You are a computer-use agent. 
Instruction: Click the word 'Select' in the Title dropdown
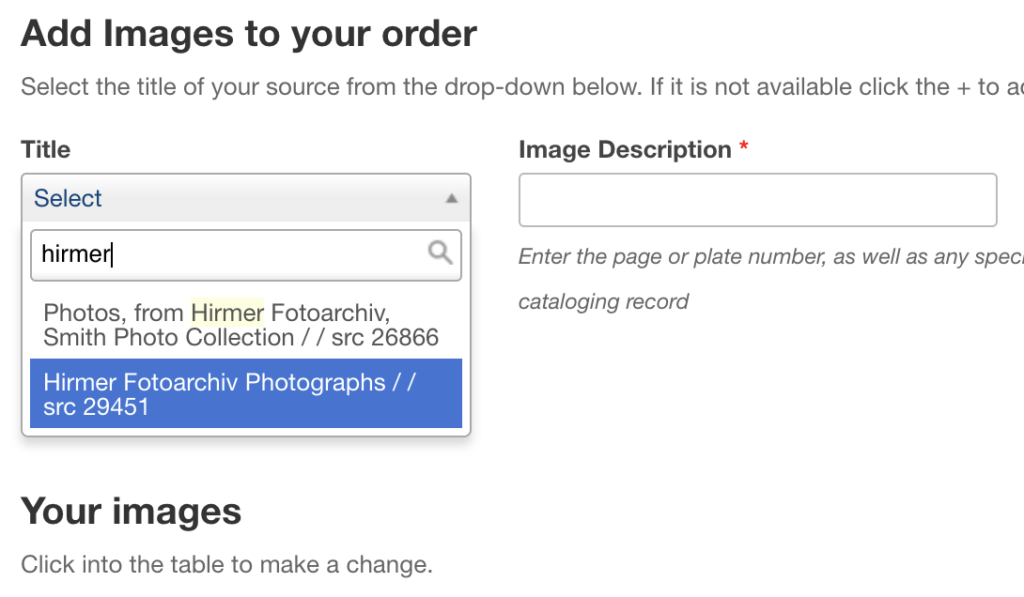pyautogui.click(x=68, y=198)
